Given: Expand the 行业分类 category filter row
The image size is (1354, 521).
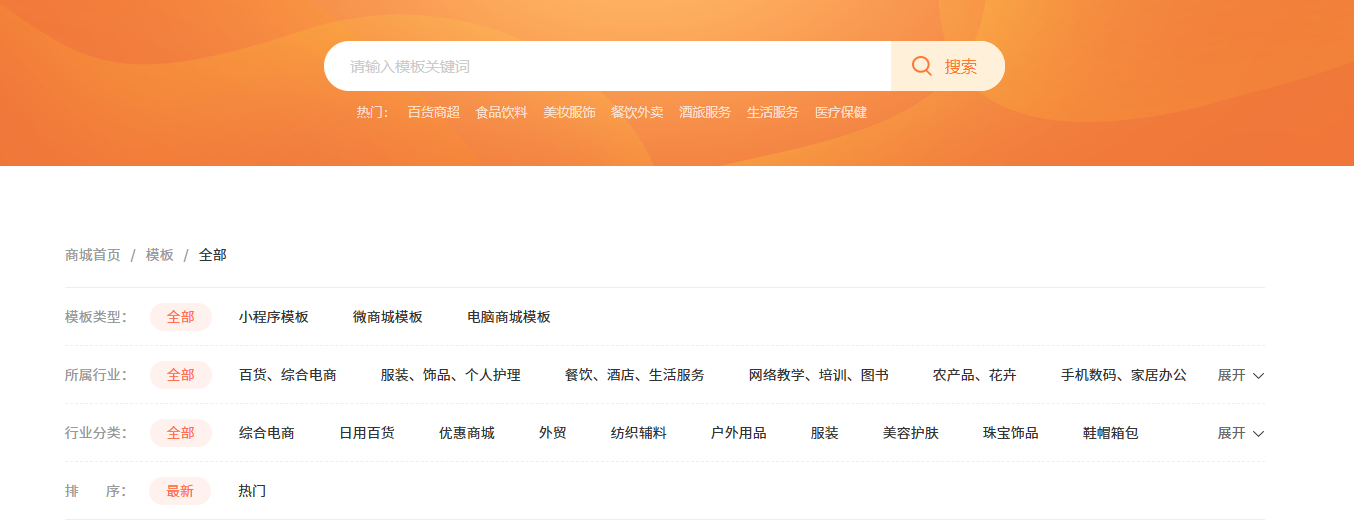Looking at the screenshot, I should [x=1232, y=433].
